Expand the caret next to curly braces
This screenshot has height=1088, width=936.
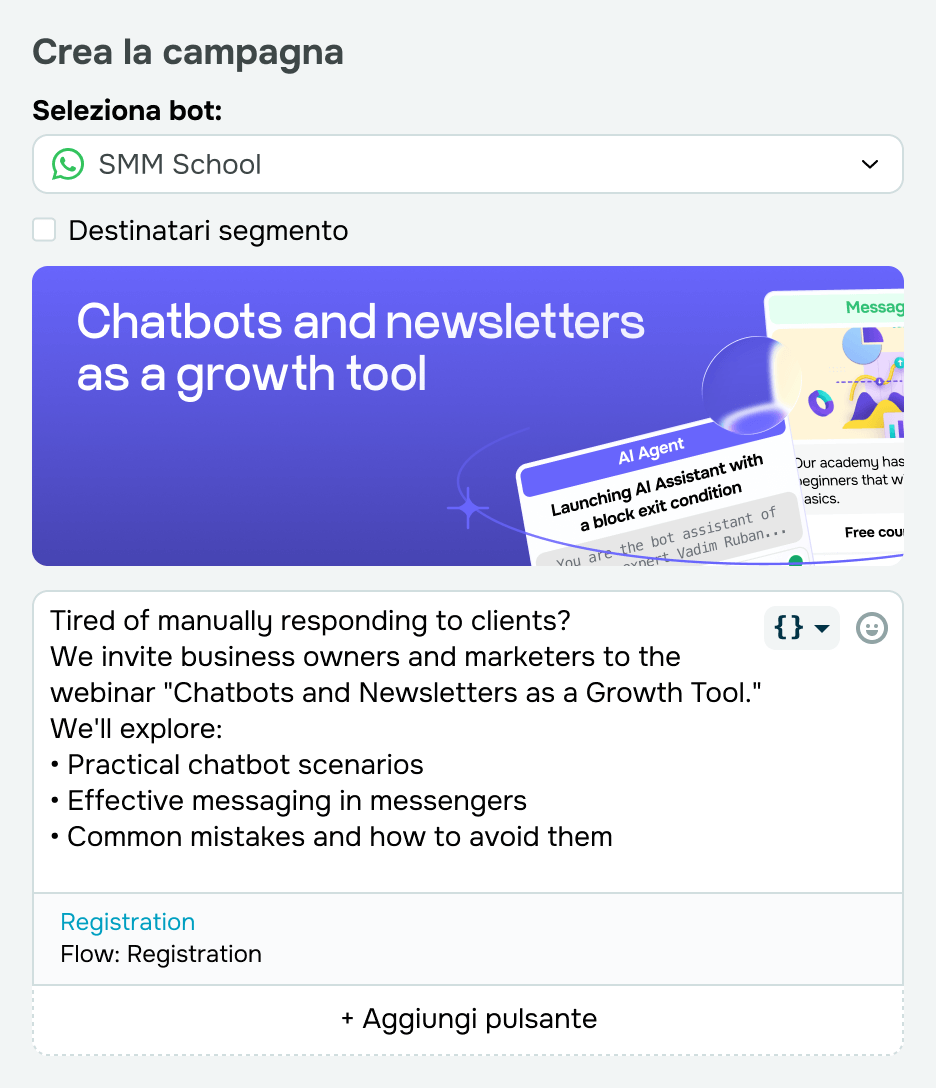[x=822, y=628]
